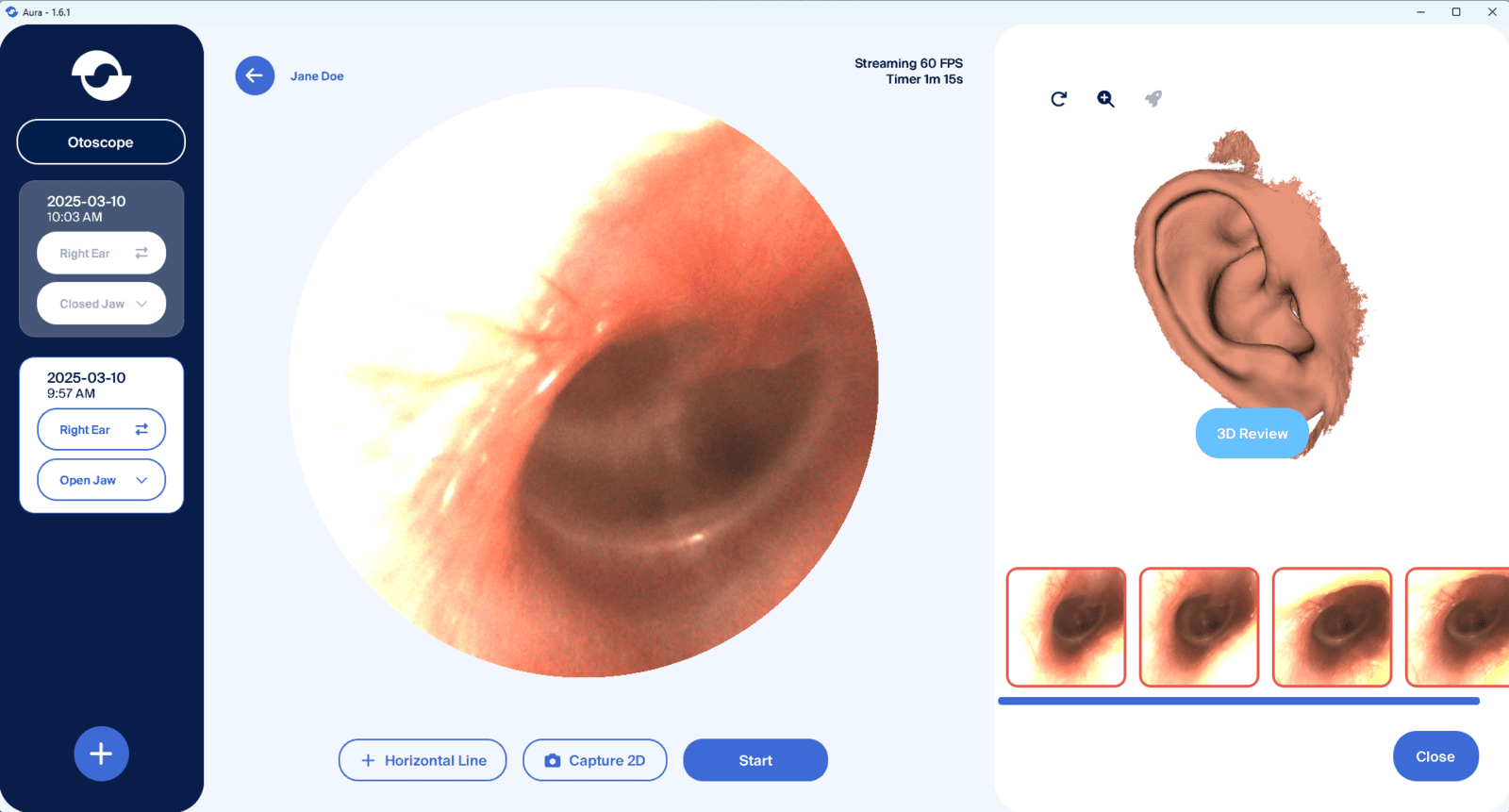Select the second ear capture thumbnail
The image size is (1509, 812).
[1199, 627]
